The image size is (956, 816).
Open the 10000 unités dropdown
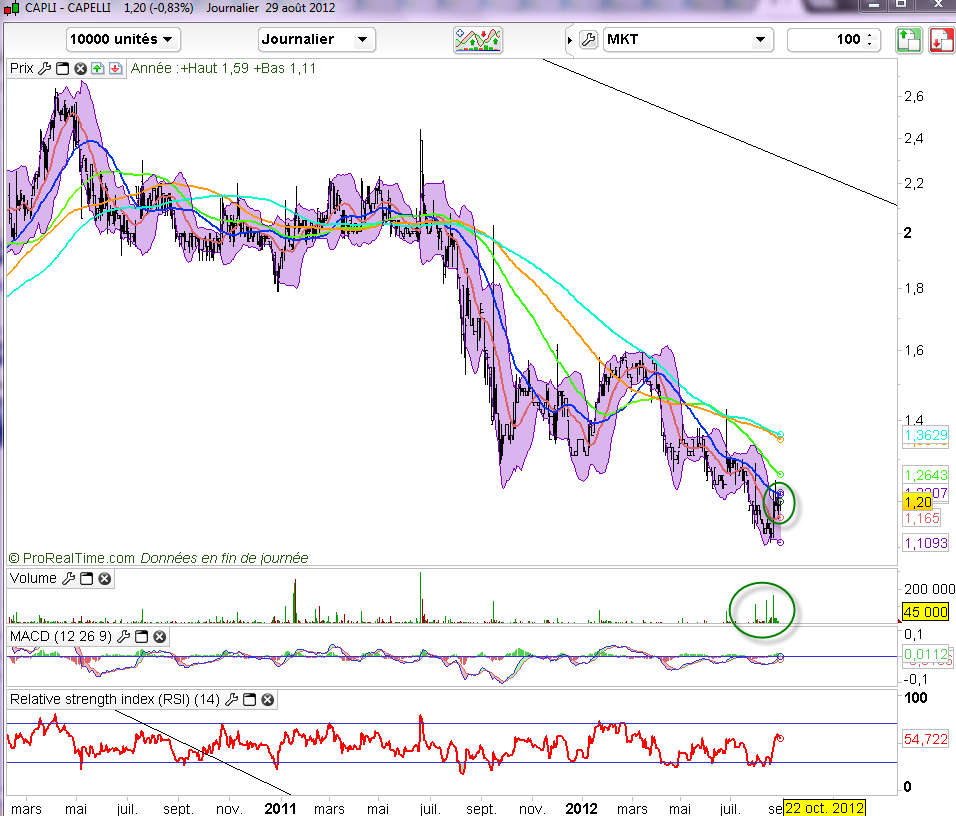tap(123, 40)
